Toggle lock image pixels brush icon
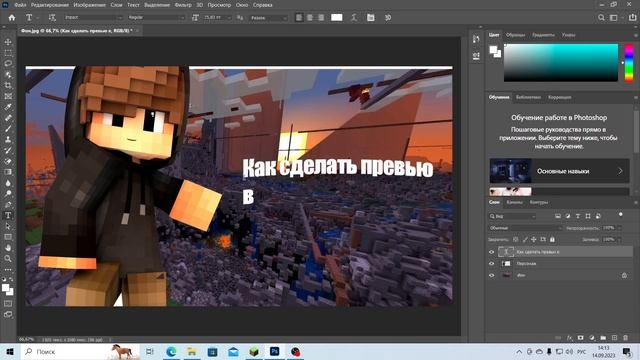This screenshot has height=360, width=640. [525, 240]
